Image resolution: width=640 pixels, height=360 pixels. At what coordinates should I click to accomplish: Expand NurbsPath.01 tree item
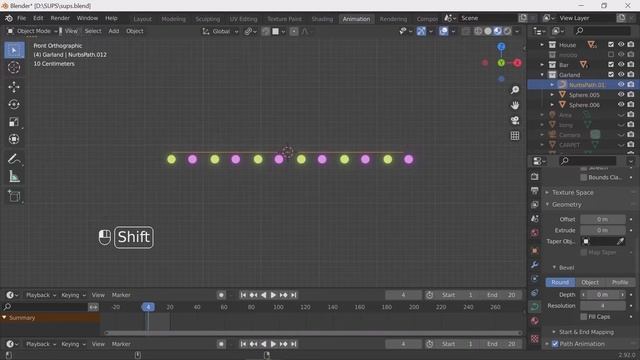552,85
